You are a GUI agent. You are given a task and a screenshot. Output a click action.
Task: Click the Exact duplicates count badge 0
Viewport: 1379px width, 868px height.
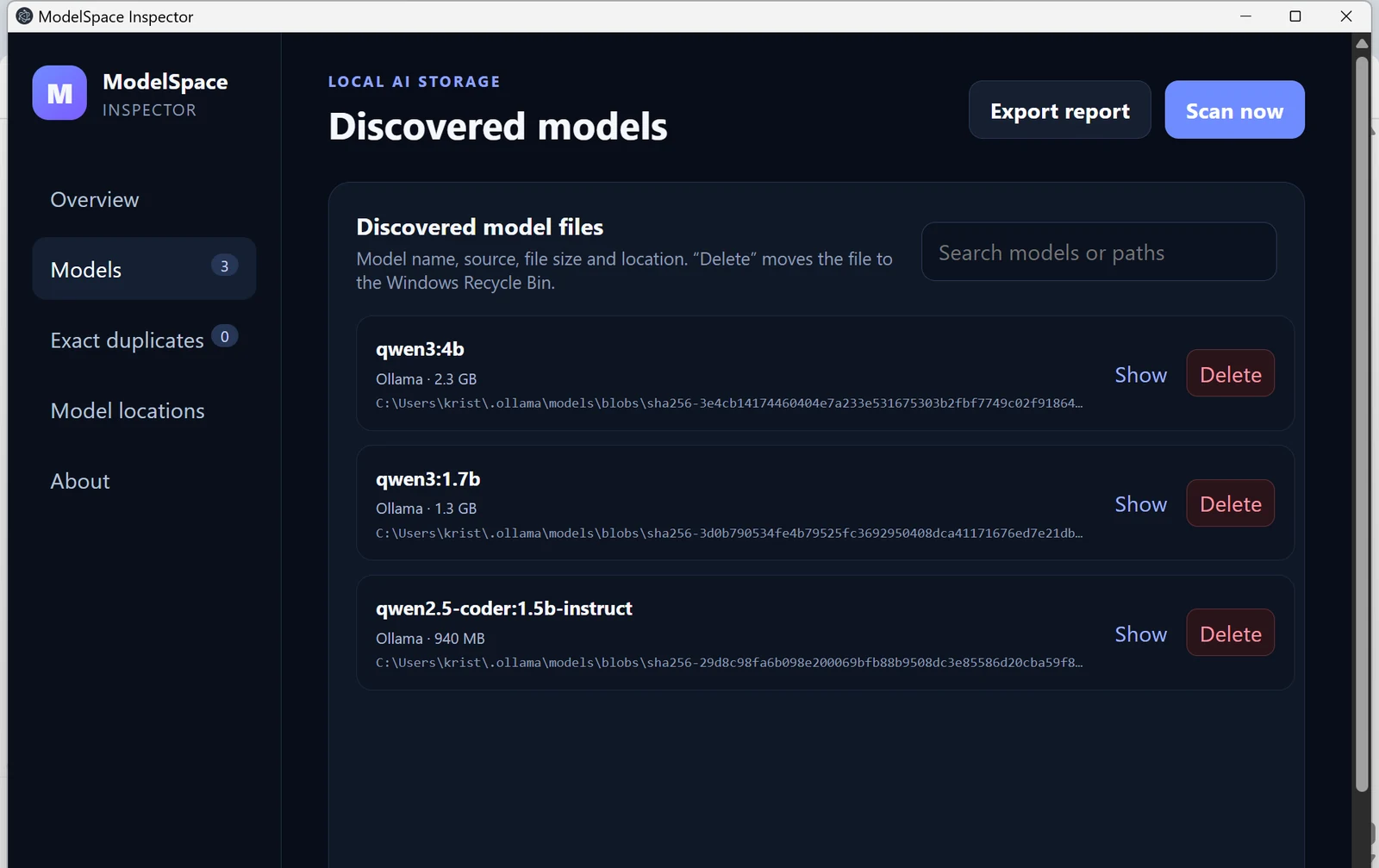224,336
